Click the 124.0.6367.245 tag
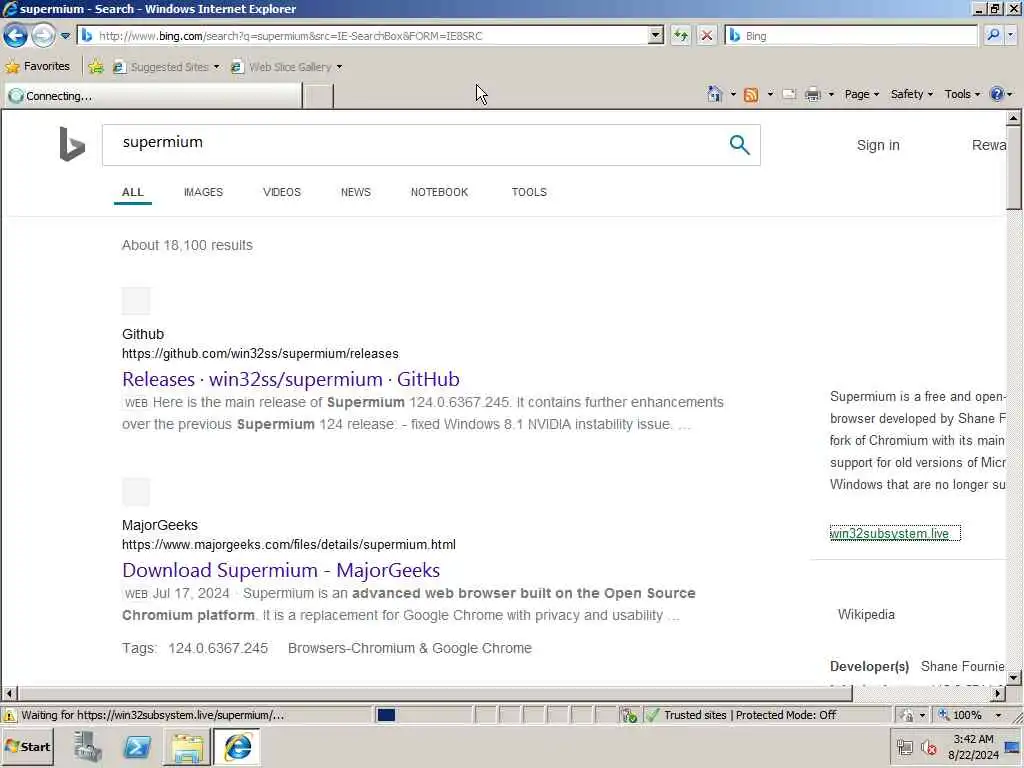The height and width of the screenshot is (768, 1024). [x=217, y=648]
